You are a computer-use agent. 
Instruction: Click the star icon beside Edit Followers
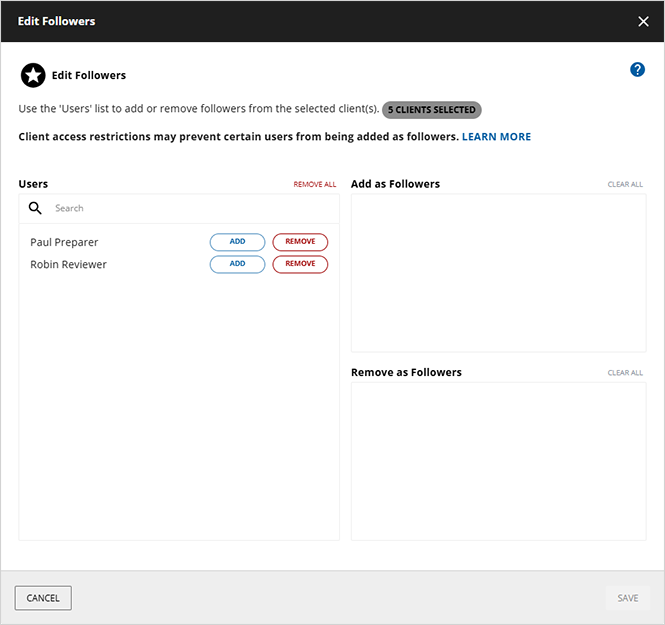33,75
